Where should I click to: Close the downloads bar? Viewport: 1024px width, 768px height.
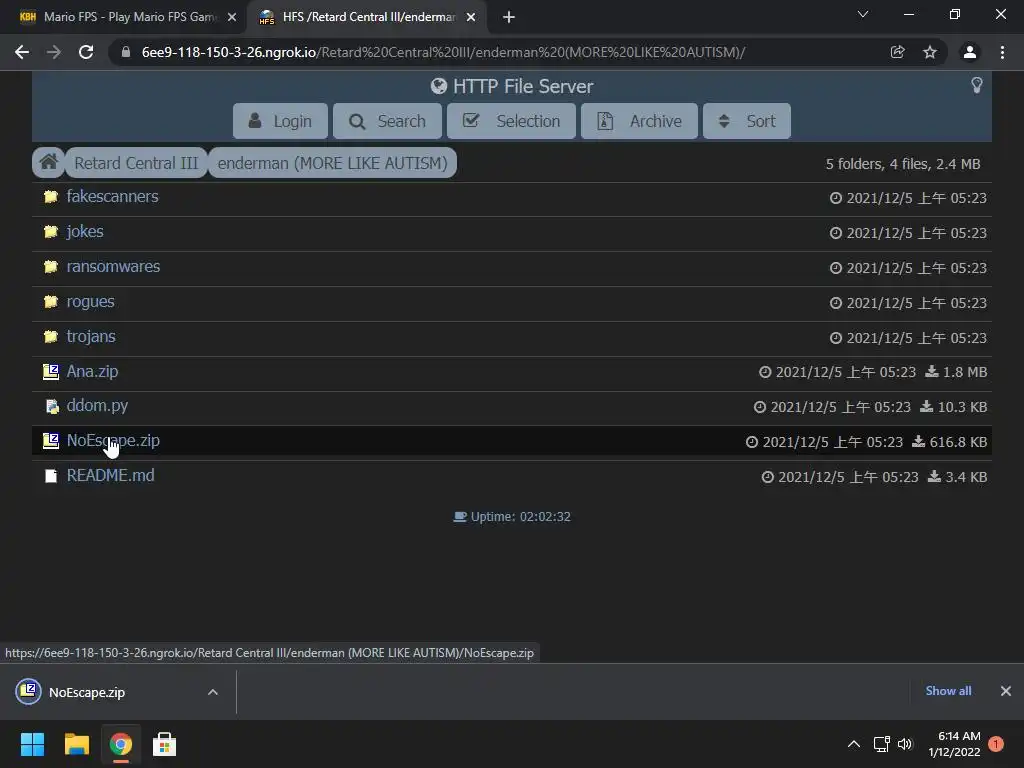coord(1006,691)
